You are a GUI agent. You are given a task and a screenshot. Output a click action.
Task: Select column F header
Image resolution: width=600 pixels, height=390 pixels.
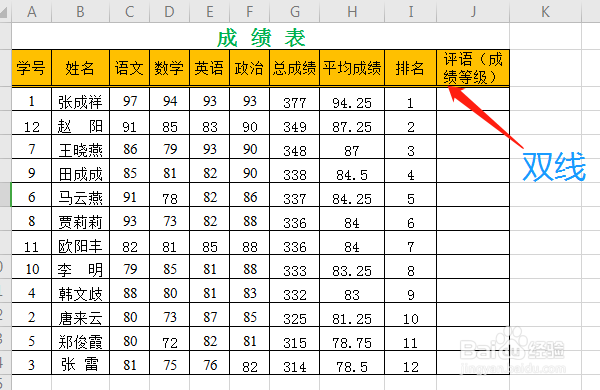point(249,11)
